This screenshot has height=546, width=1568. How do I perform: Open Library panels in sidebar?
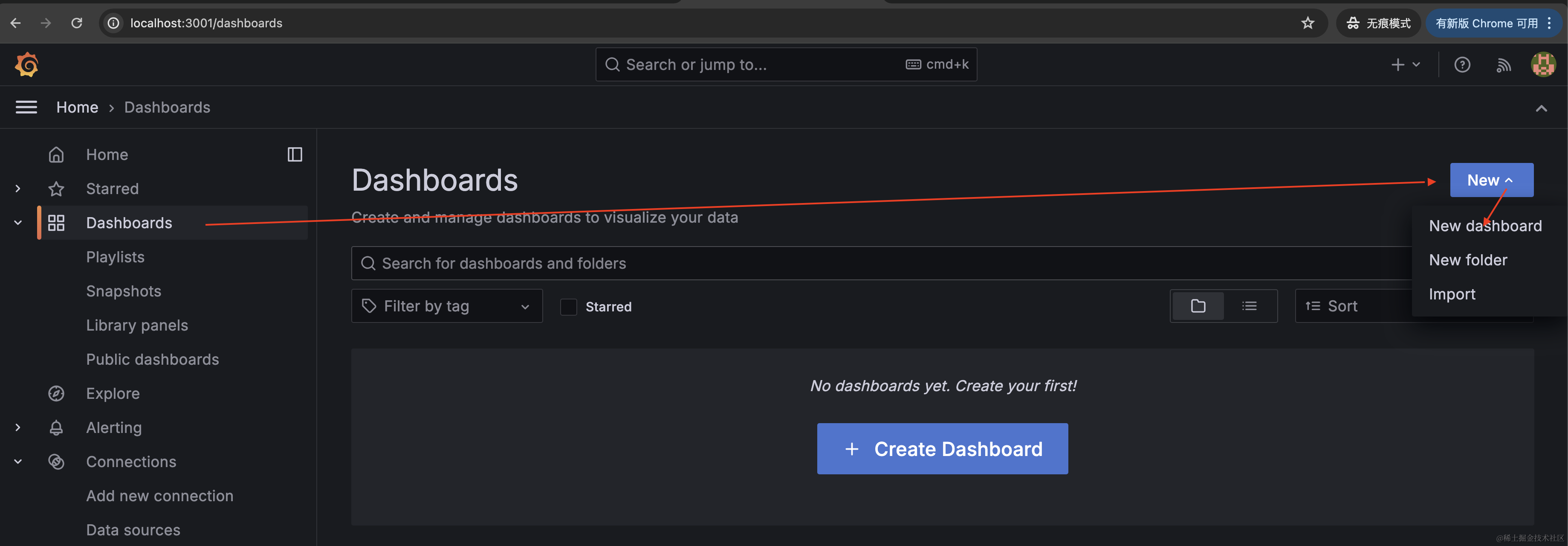(137, 325)
